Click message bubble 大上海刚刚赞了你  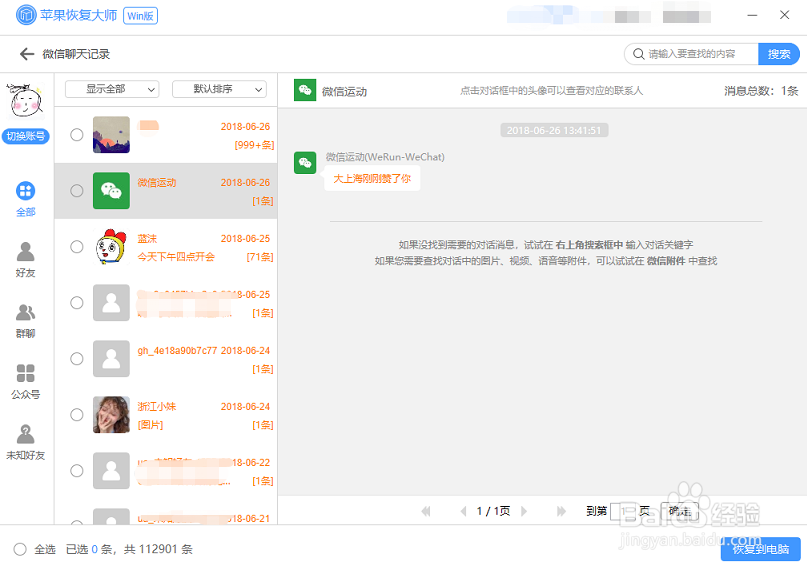(372, 179)
